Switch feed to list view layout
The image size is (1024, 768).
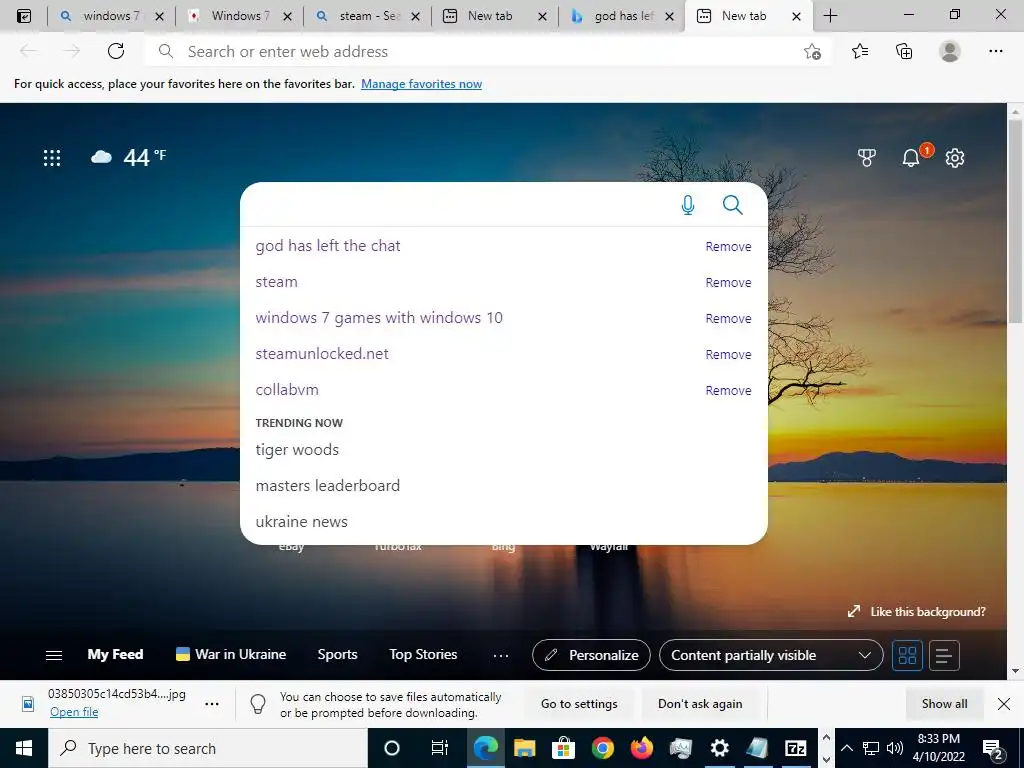944,655
